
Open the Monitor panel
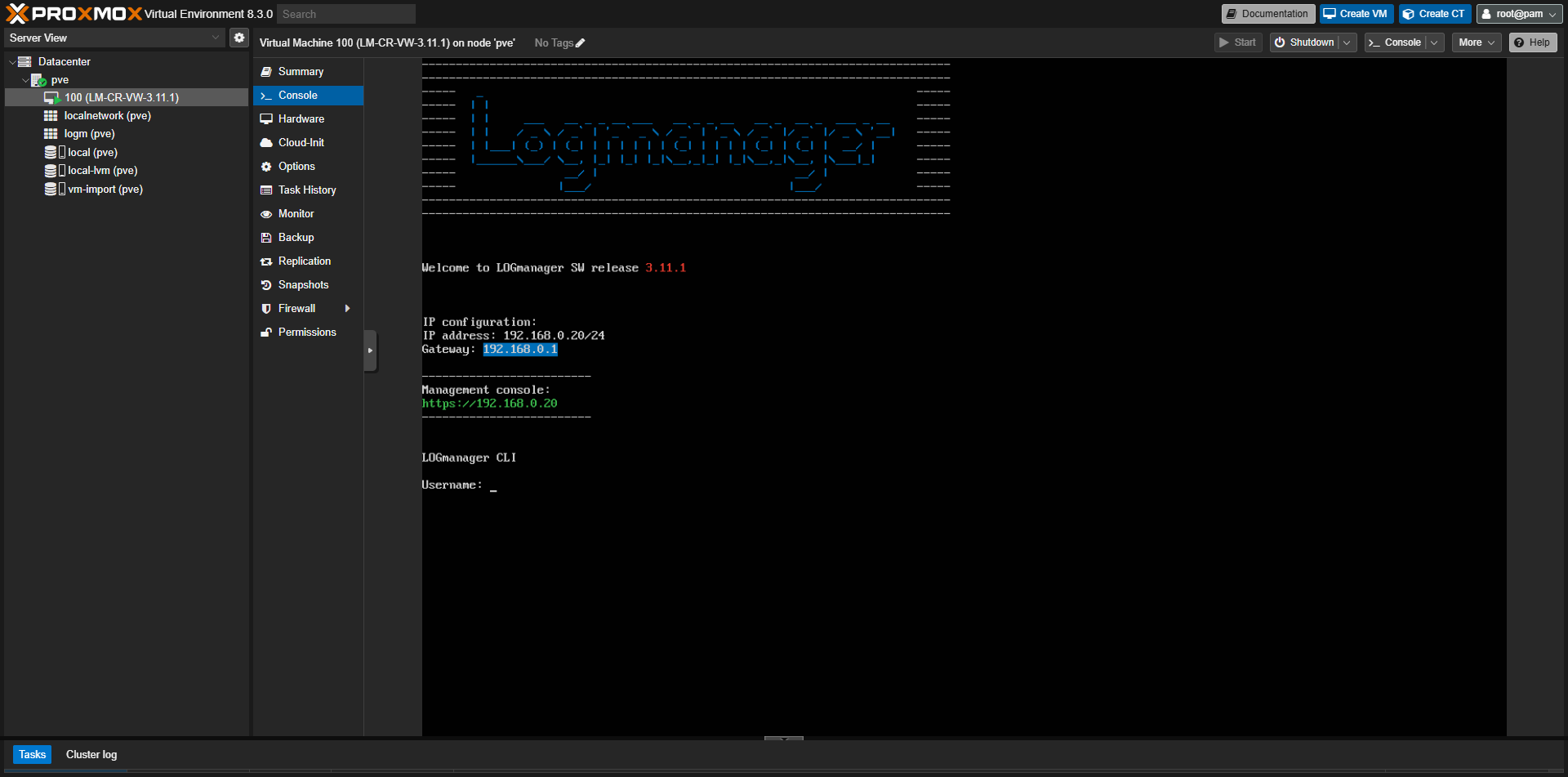(x=296, y=213)
